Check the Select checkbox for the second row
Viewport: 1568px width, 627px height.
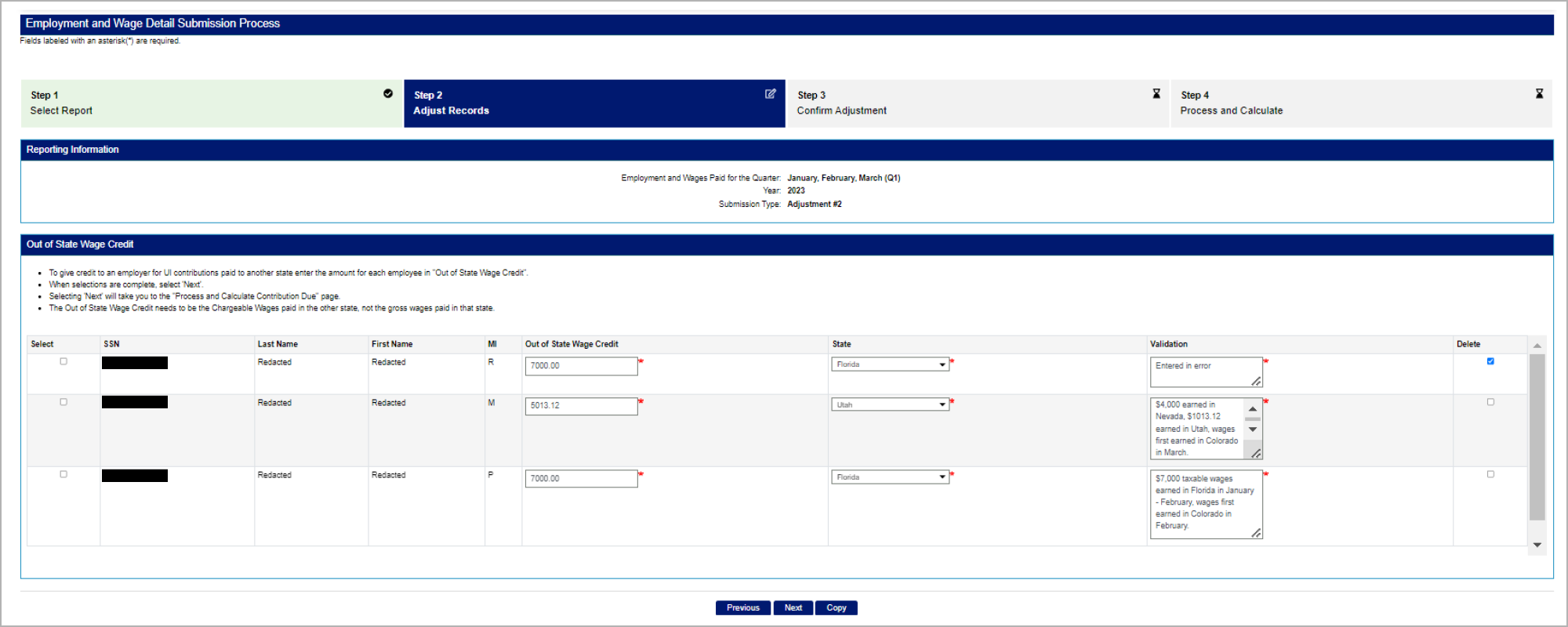(64, 402)
